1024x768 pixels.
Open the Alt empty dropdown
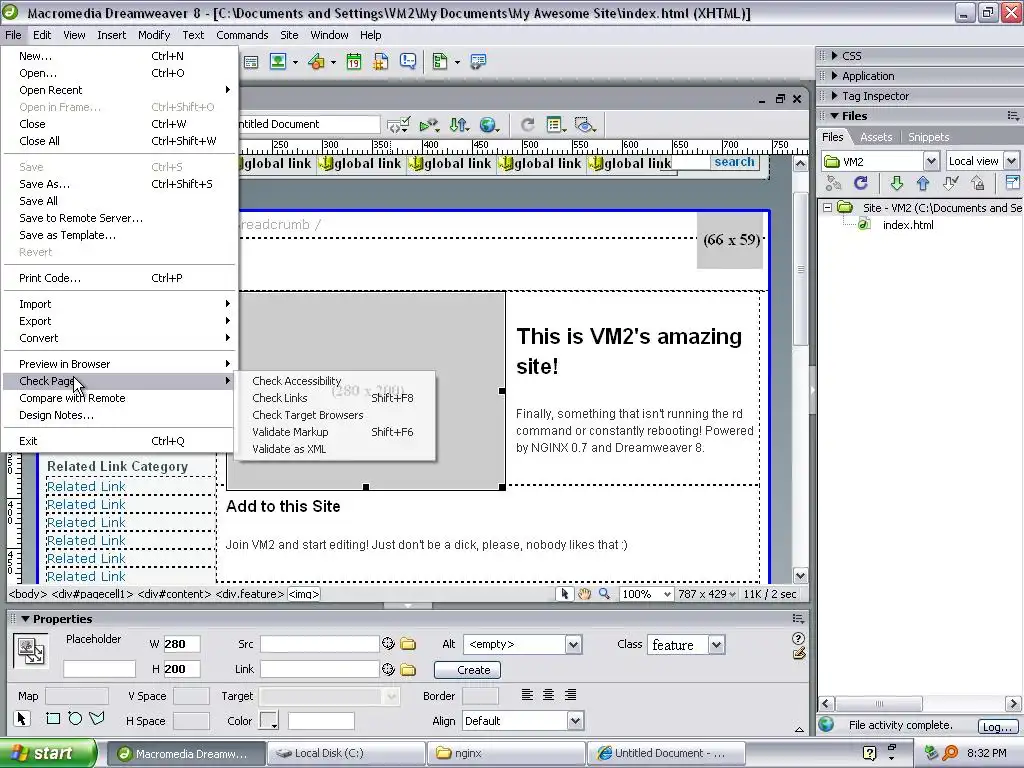(573, 645)
